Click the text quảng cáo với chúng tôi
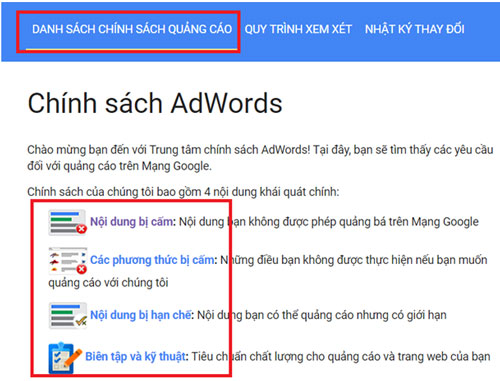Screen dimensions: 500x381 pyautogui.click(x=108, y=283)
